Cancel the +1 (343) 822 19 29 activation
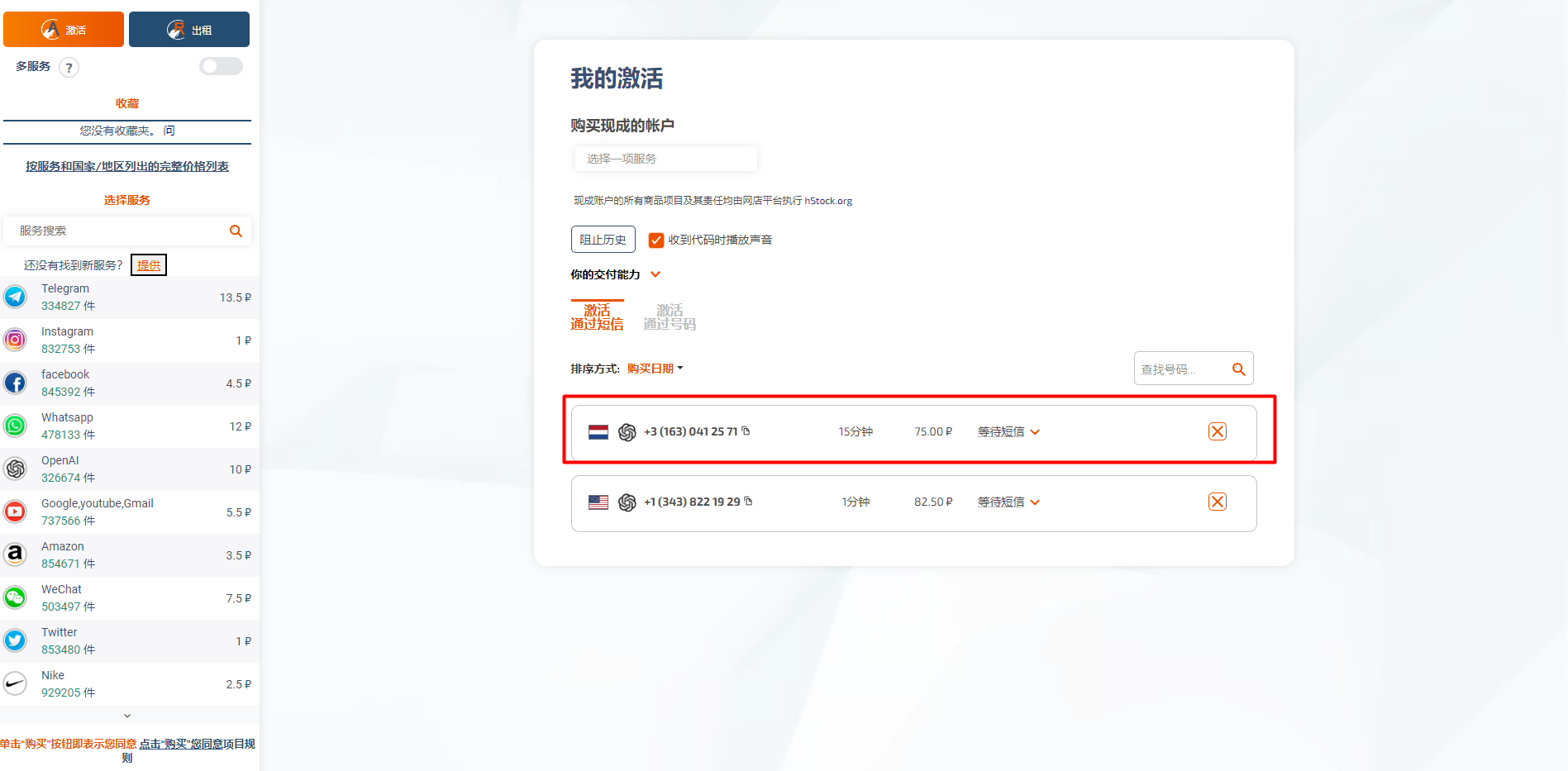 pyautogui.click(x=1218, y=502)
